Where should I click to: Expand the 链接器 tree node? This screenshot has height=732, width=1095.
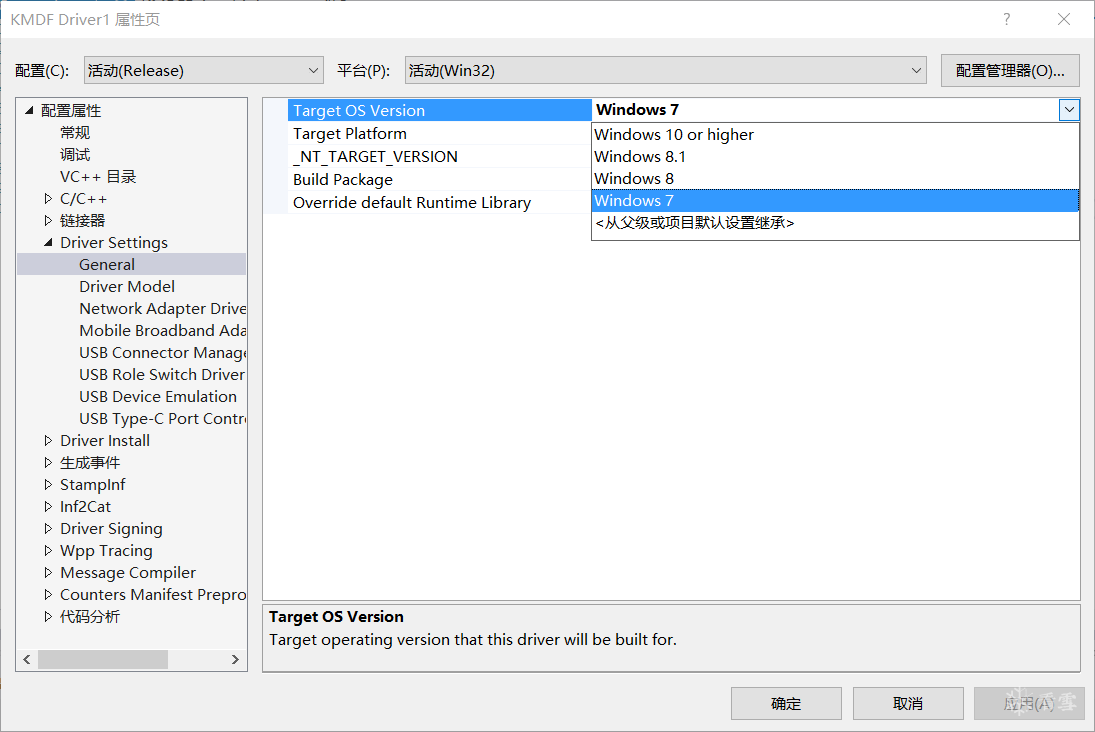[x=48, y=221]
